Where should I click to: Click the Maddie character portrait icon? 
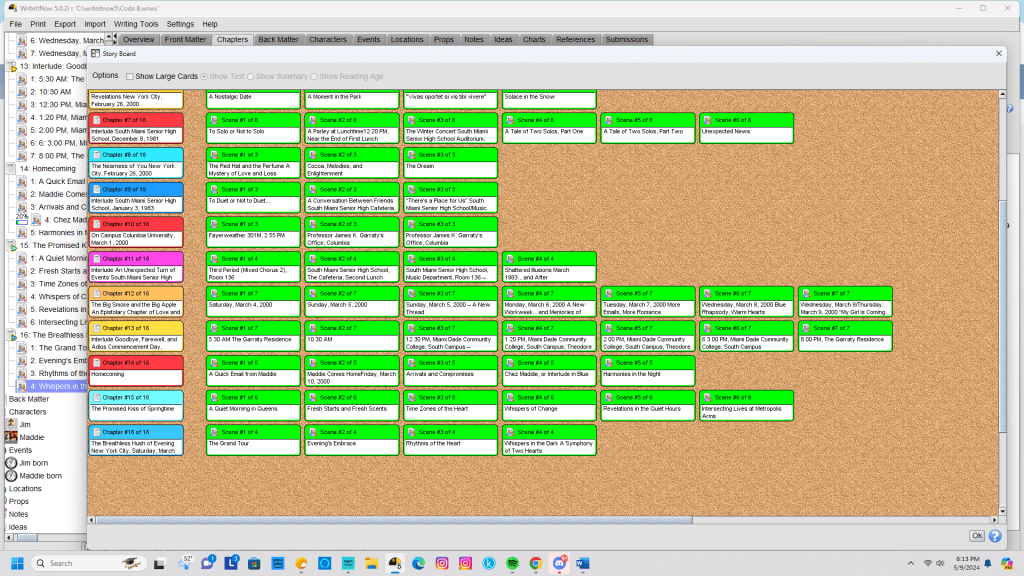tap(11, 437)
